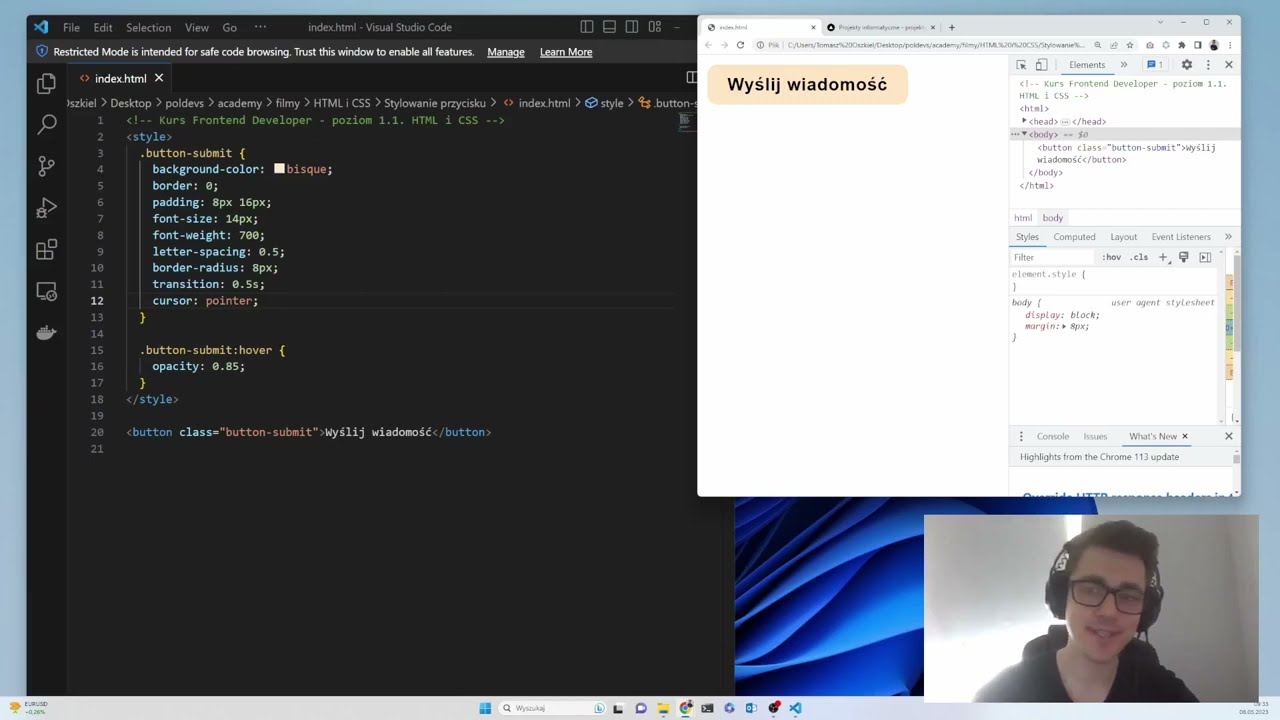The image size is (1280, 720).
Task: Switch to the 'Projekty informatyczne' Chrome tab
Action: [882, 27]
